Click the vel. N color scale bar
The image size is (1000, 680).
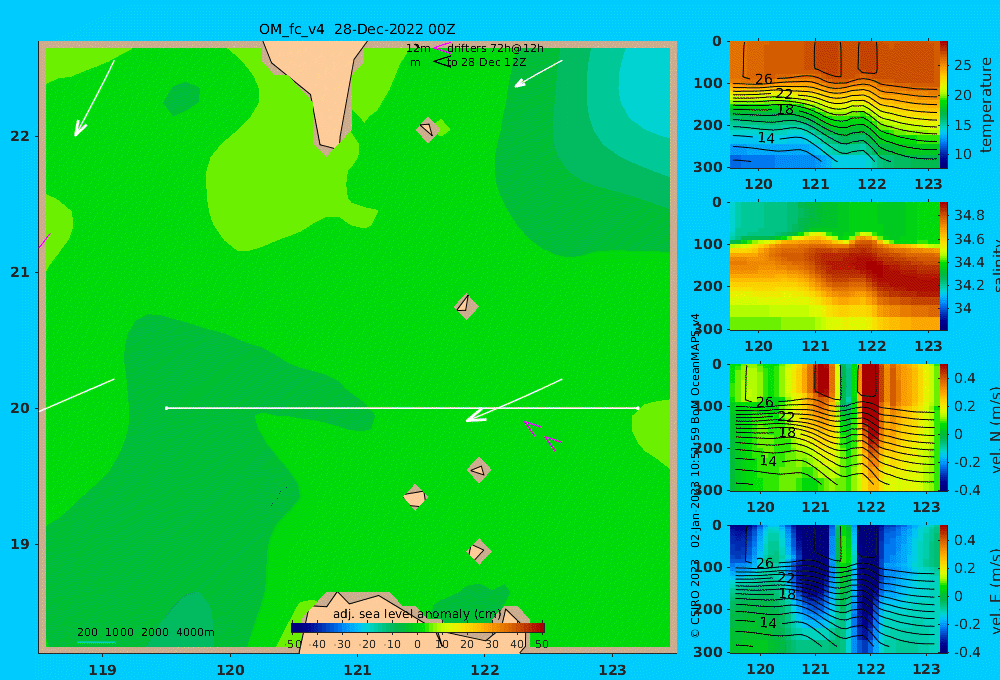point(943,427)
